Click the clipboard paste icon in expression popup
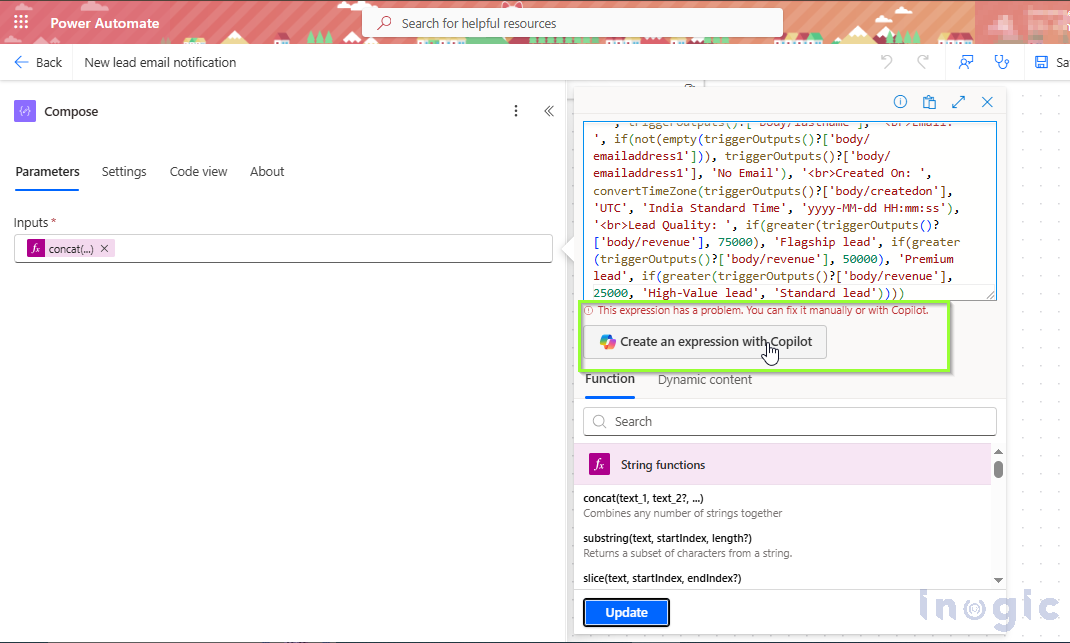1070x643 pixels. click(929, 102)
